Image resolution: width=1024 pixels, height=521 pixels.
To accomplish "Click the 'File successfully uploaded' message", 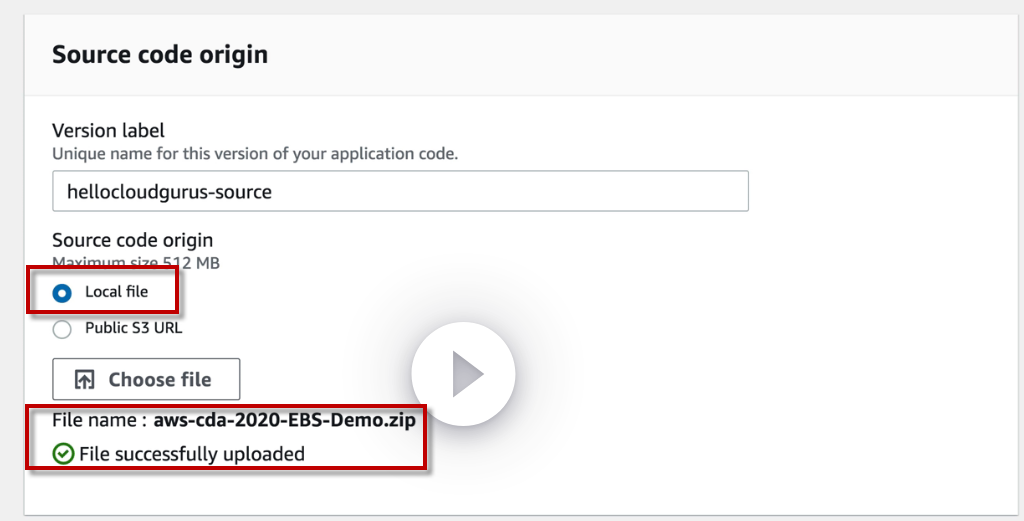I will point(192,454).
